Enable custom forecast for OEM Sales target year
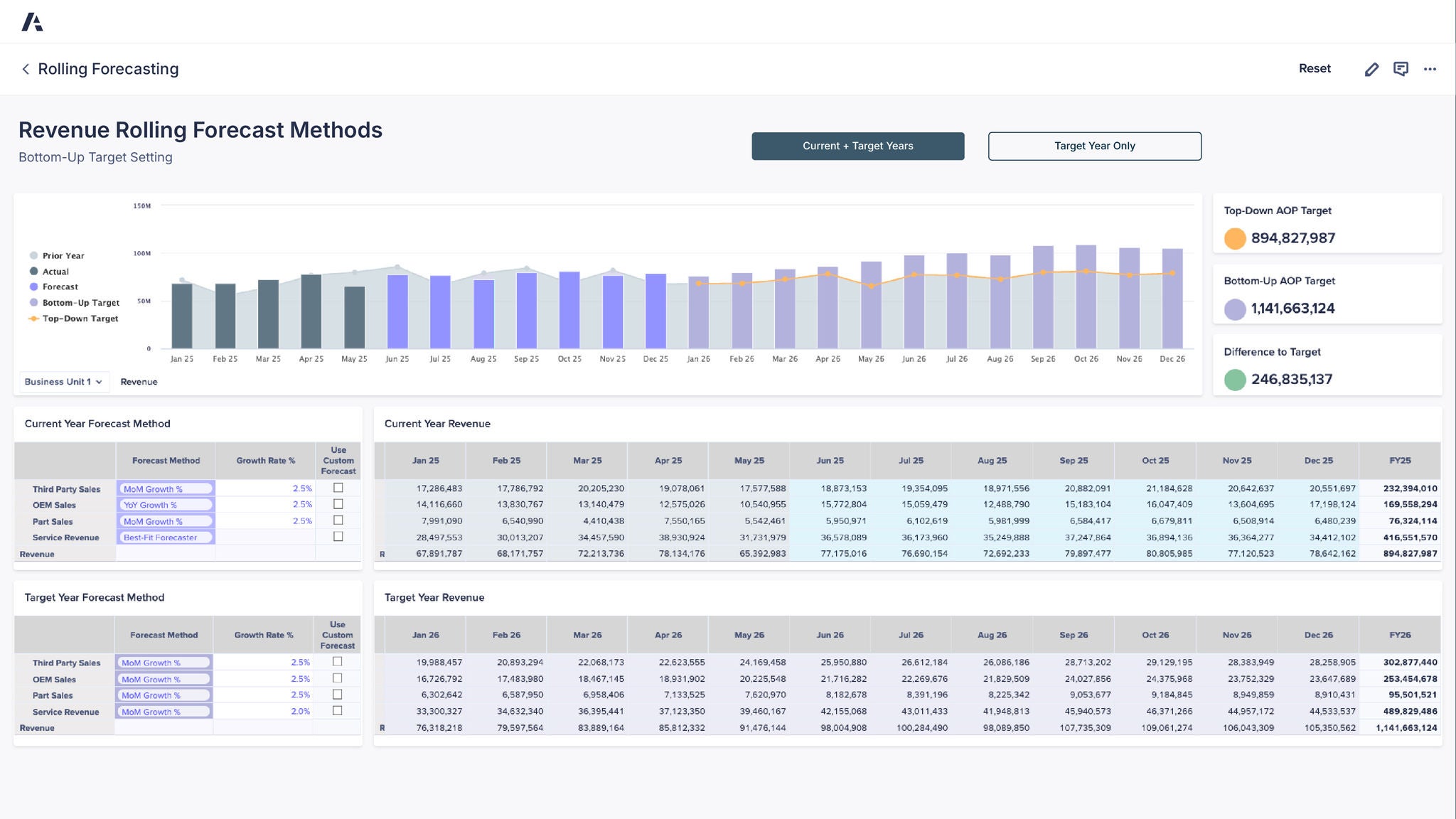The image size is (1456, 819). tap(337, 678)
